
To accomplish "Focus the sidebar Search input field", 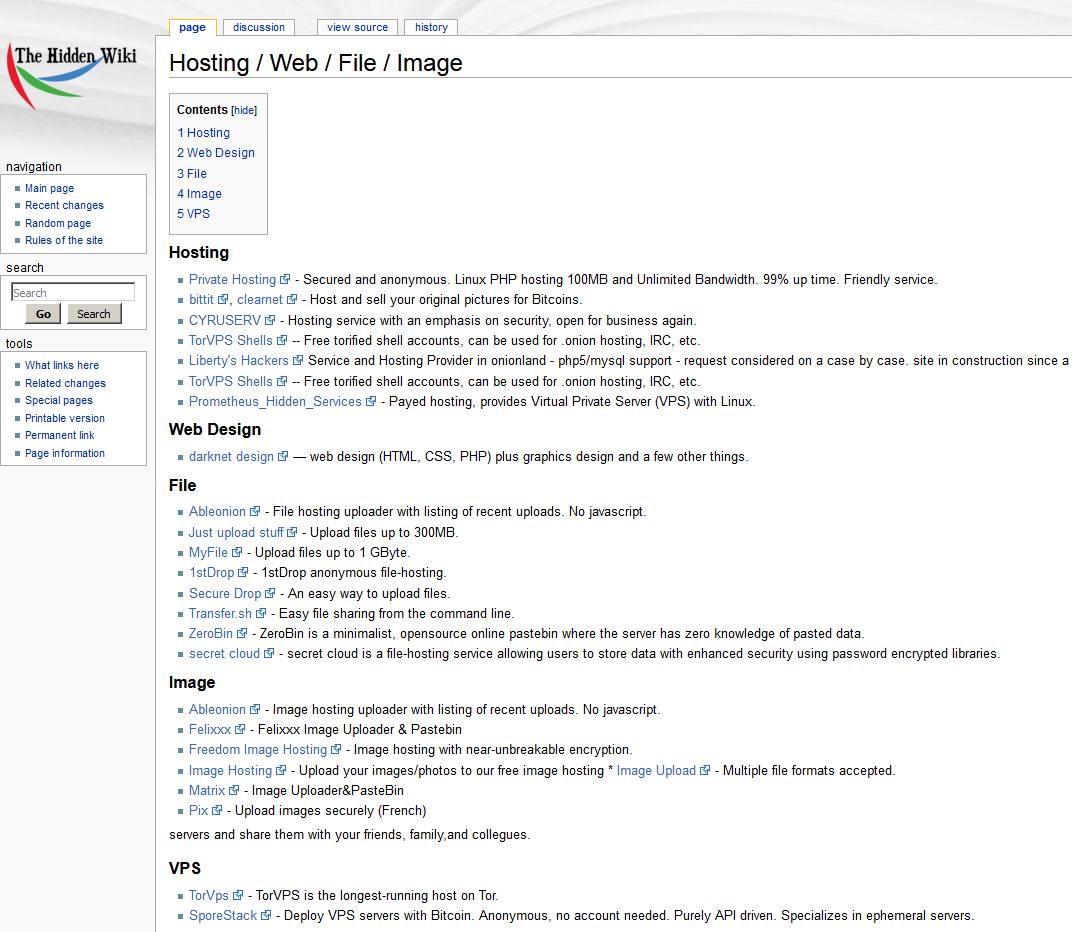I will (72, 293).
